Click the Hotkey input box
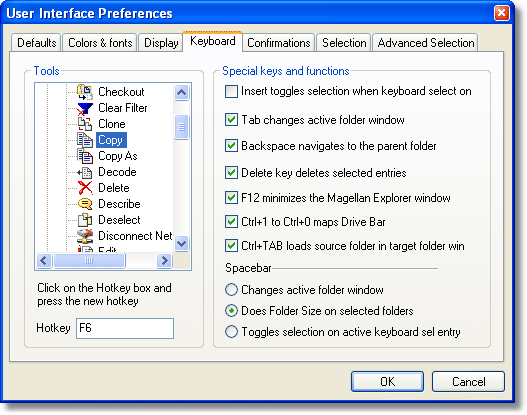Viewport: 527px width, 415px height. (x=125, y=328)
